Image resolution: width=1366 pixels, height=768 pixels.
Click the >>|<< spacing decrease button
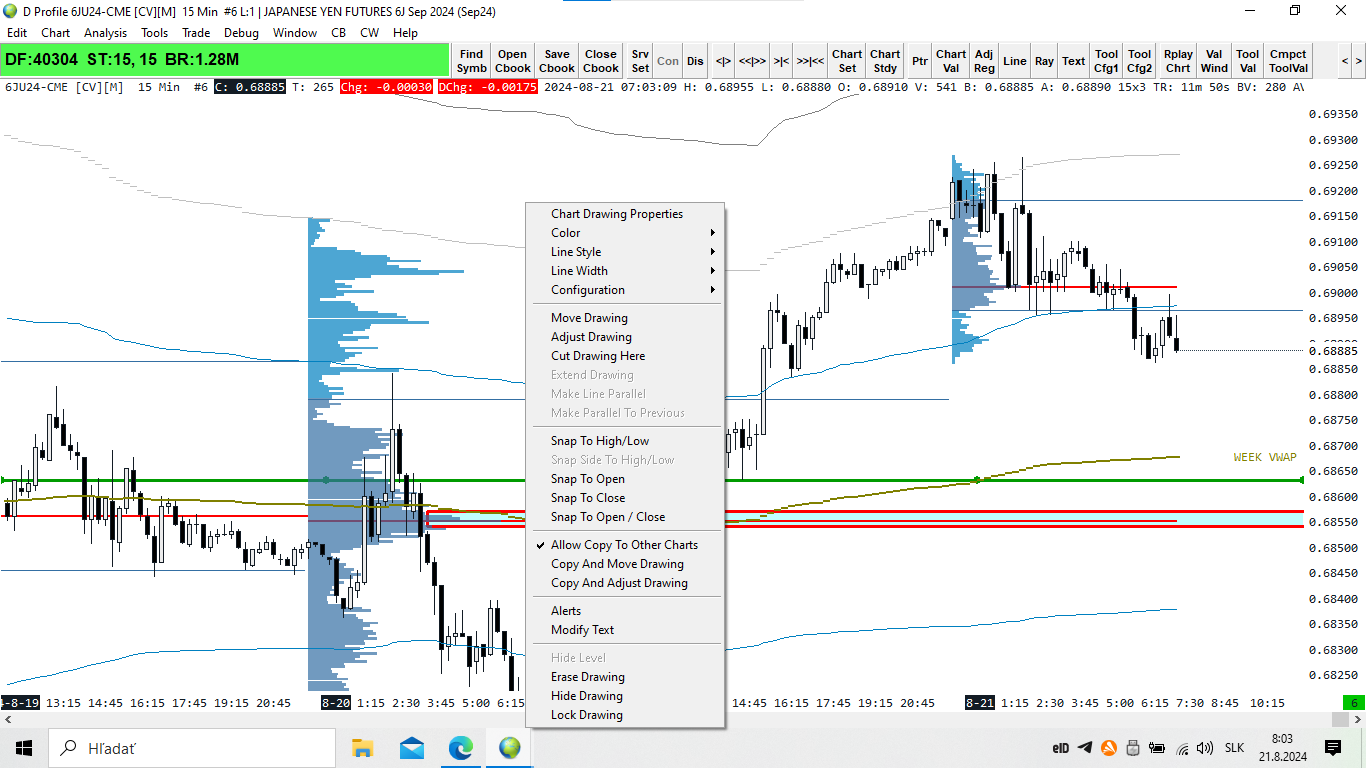(x=810, y=61)
